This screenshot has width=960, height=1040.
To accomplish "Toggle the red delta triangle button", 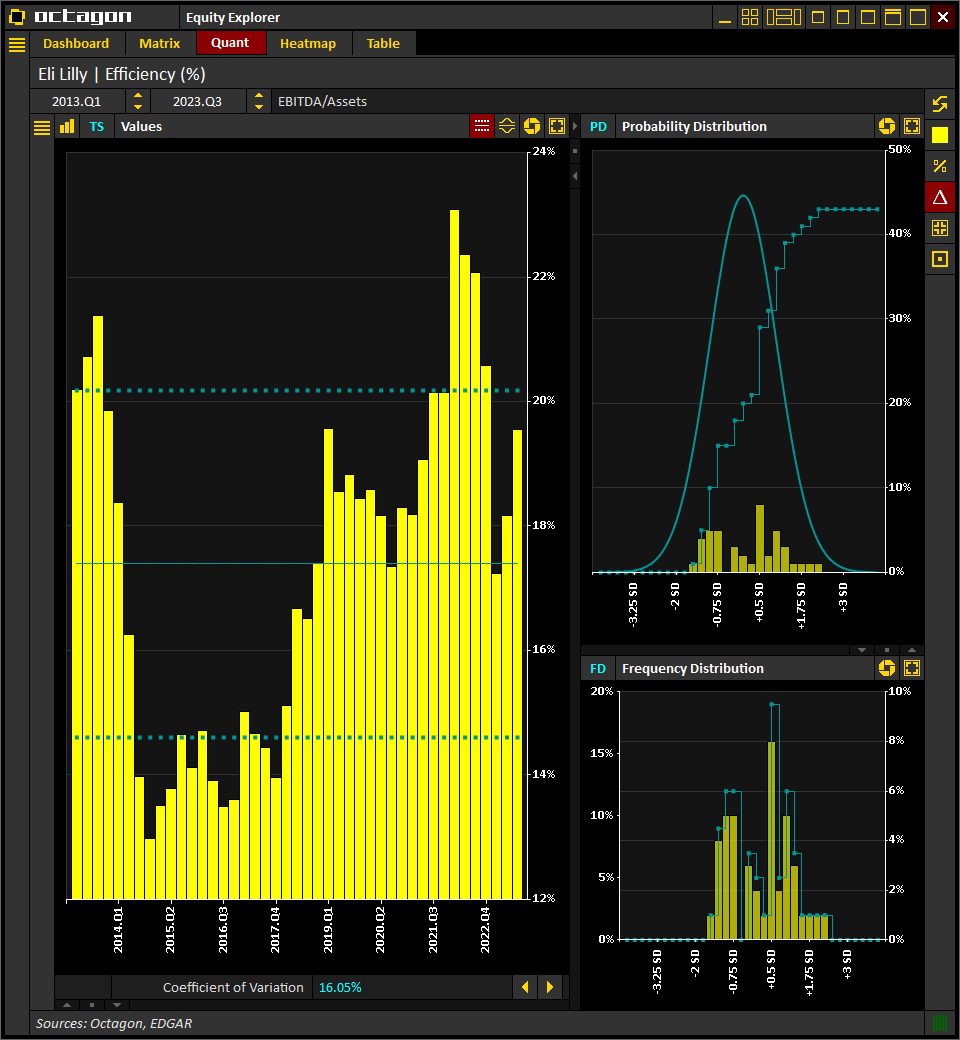I will pos(940,197).
